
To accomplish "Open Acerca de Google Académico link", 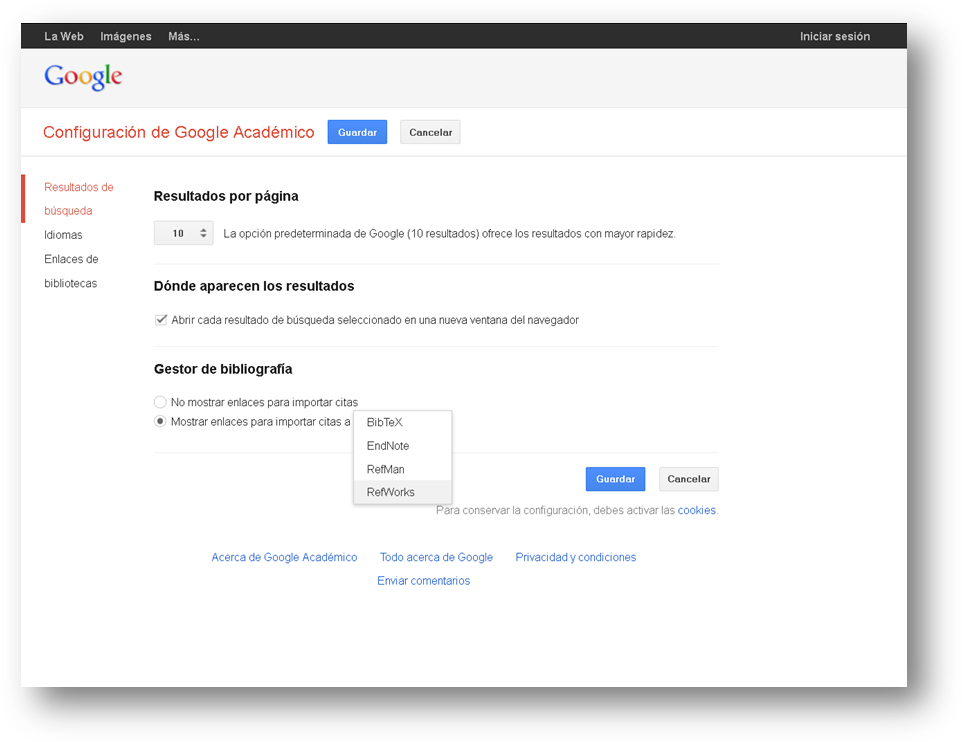I will click(x=284, y=557).
